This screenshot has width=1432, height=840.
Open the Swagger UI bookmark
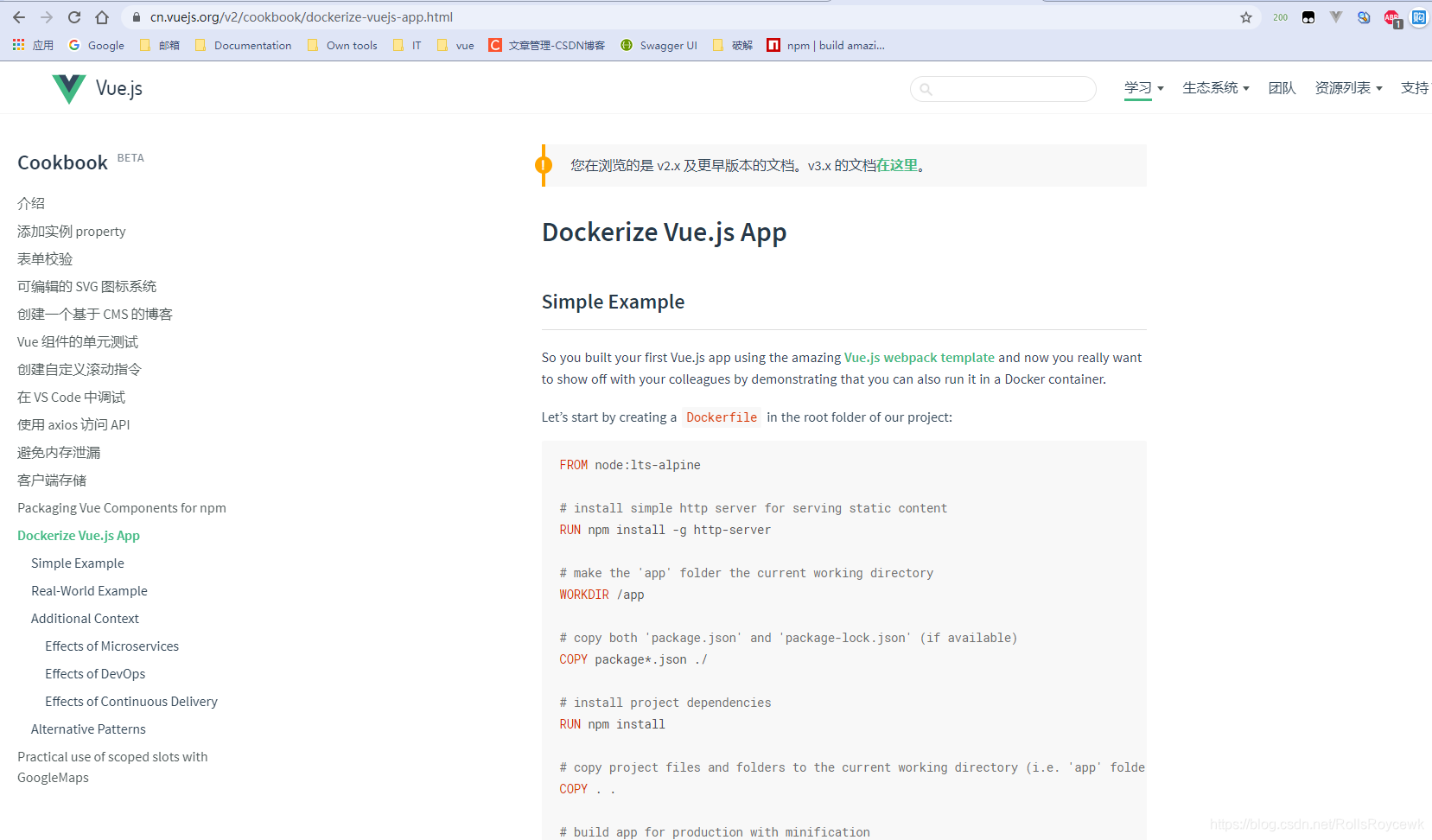[x=659, y=45]
